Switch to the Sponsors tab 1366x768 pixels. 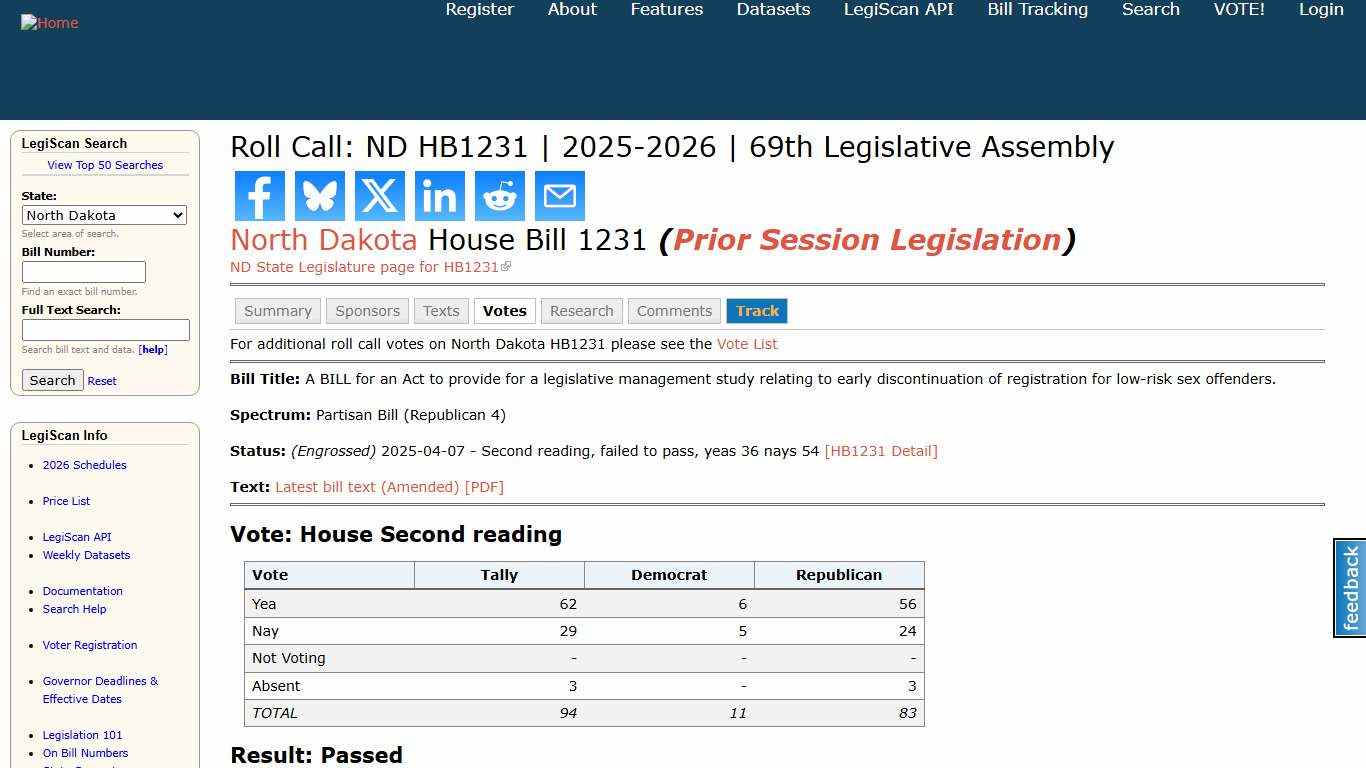pyautogui.click(x=367, y=310)
